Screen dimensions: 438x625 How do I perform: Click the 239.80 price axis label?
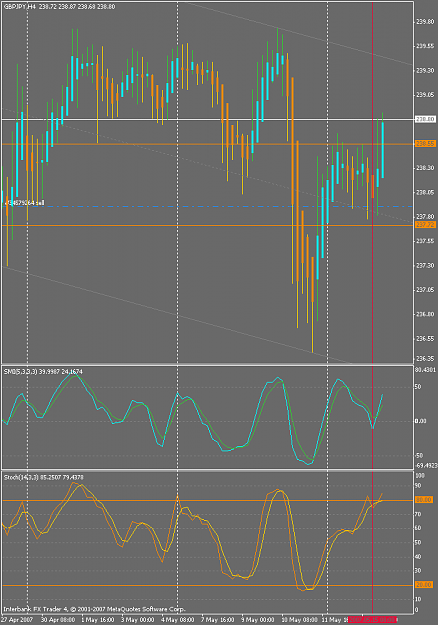click(x=425, y=22)
